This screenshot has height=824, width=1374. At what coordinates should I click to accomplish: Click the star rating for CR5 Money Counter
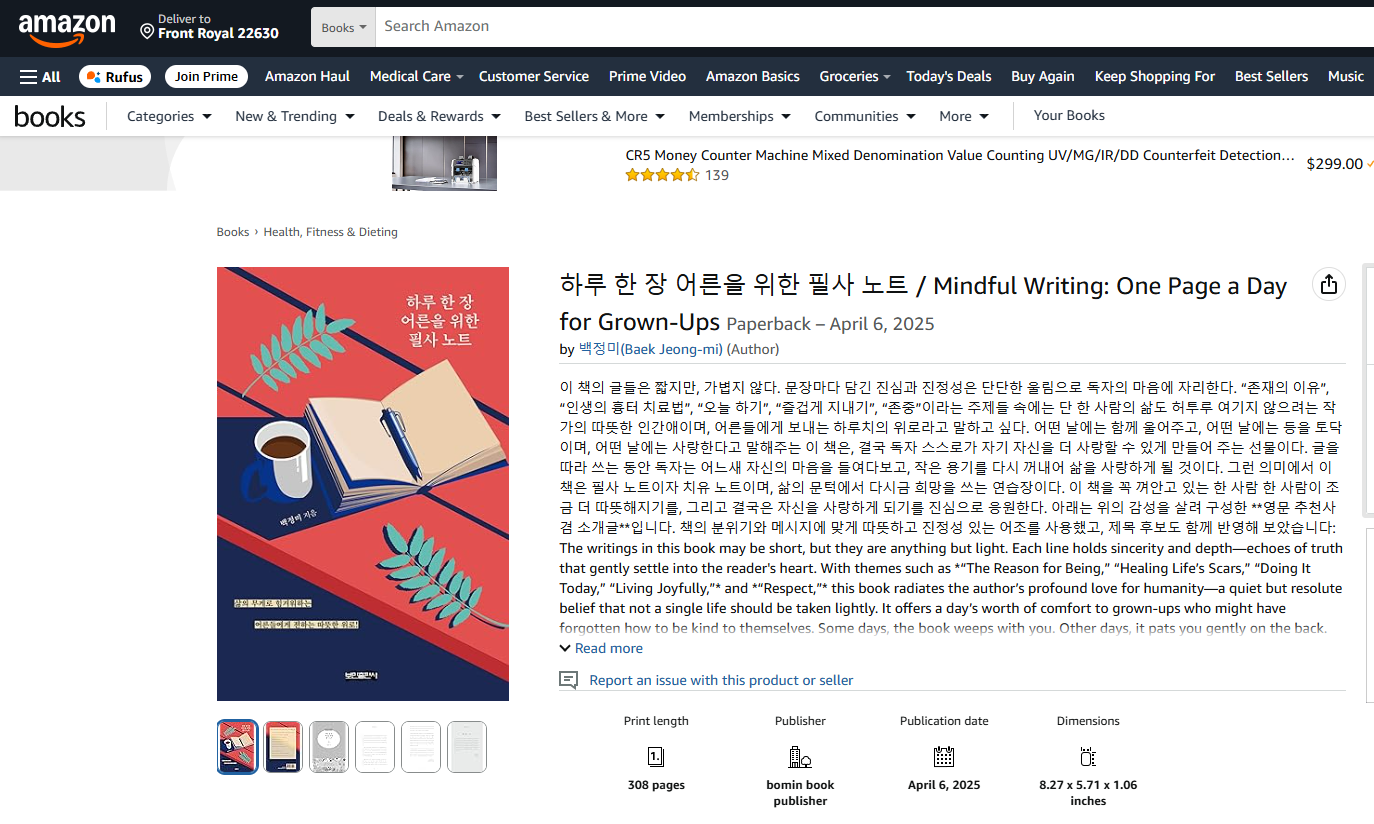[x=662, y=175]
